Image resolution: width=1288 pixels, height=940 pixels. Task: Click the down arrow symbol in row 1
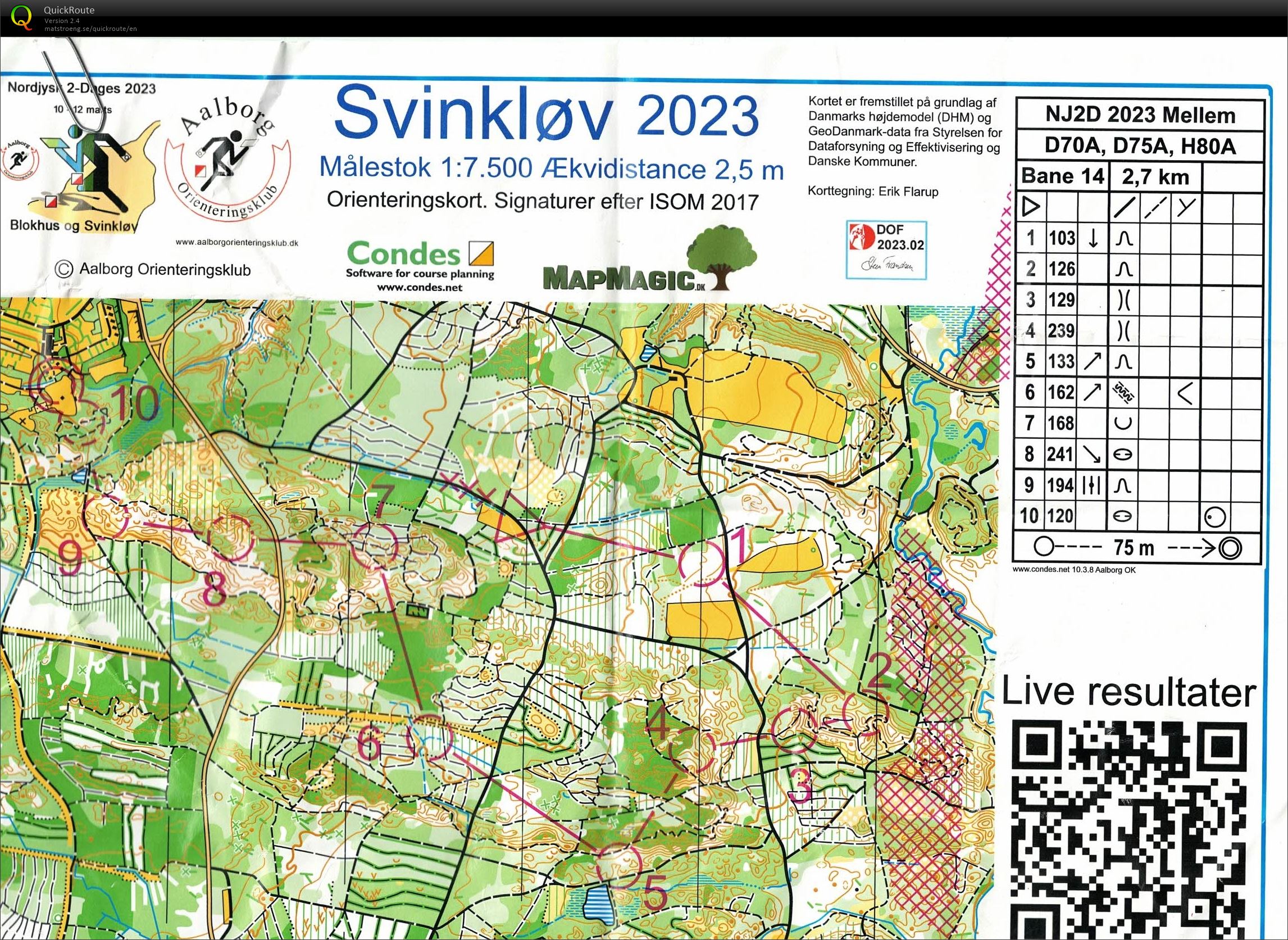click(1093, 238)
